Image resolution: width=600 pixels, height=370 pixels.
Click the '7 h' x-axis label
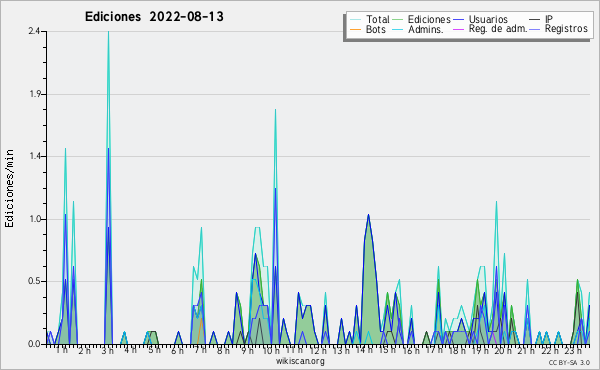click(200, 350)
